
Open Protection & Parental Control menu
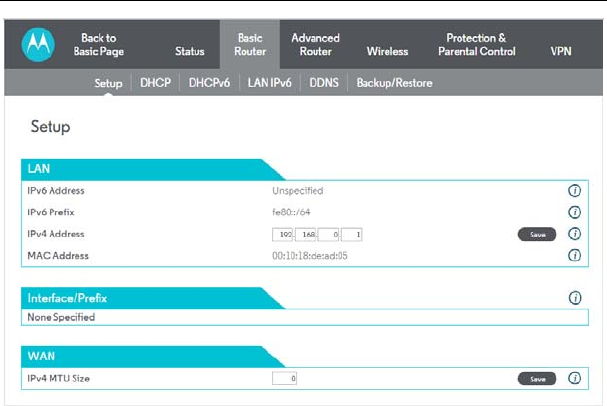pos(477,45)
